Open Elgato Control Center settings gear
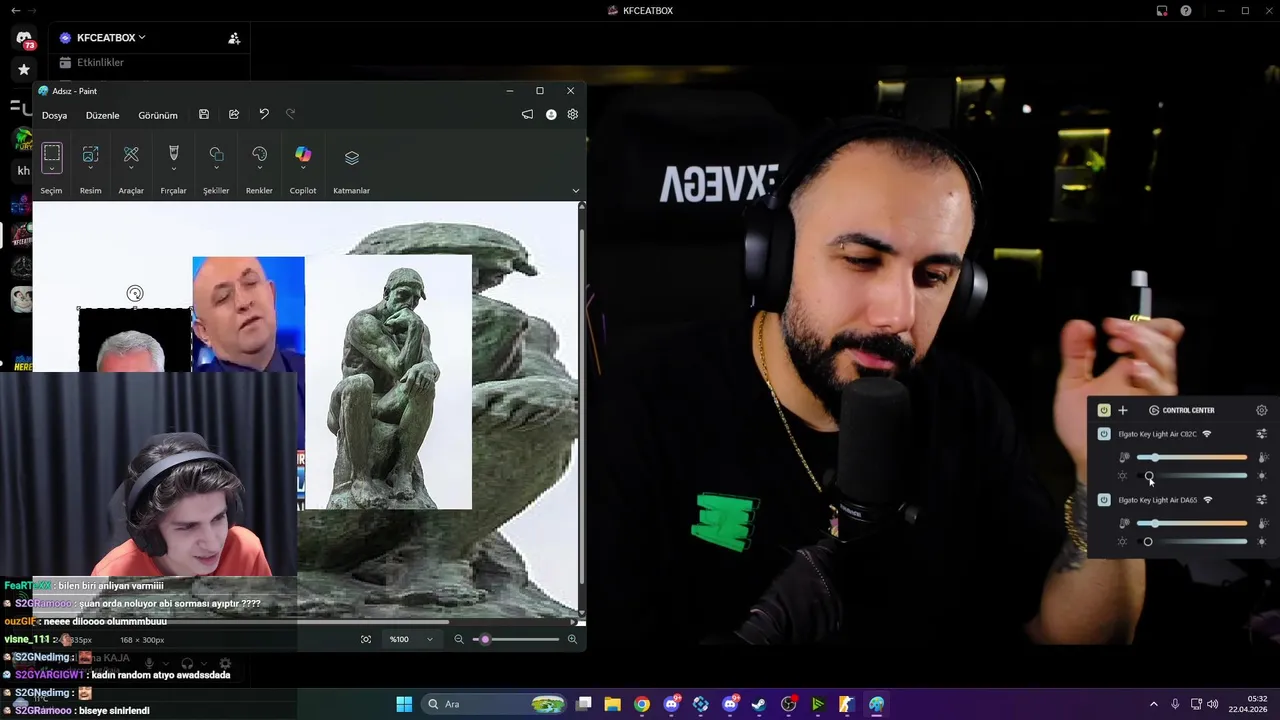 (x=1262, y=410)
